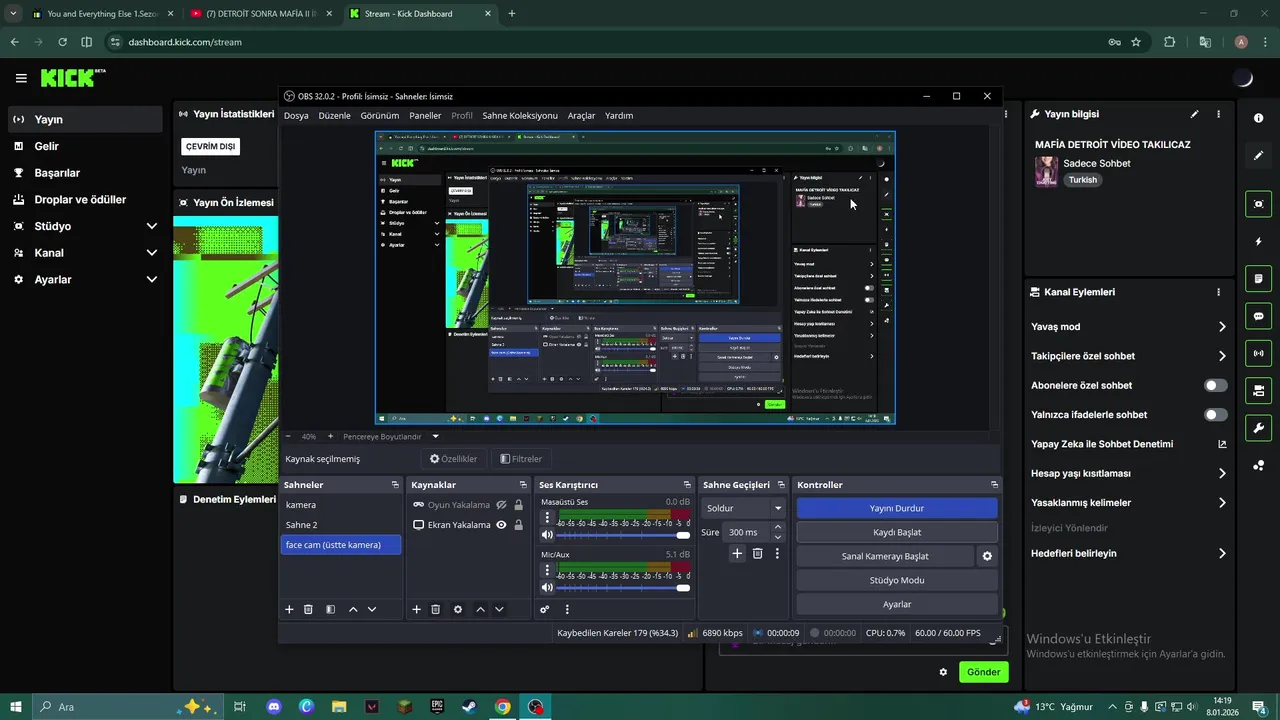Open Masaüstü Ses options three-dot menu
Screen dimensions: 1280x720
547,518
